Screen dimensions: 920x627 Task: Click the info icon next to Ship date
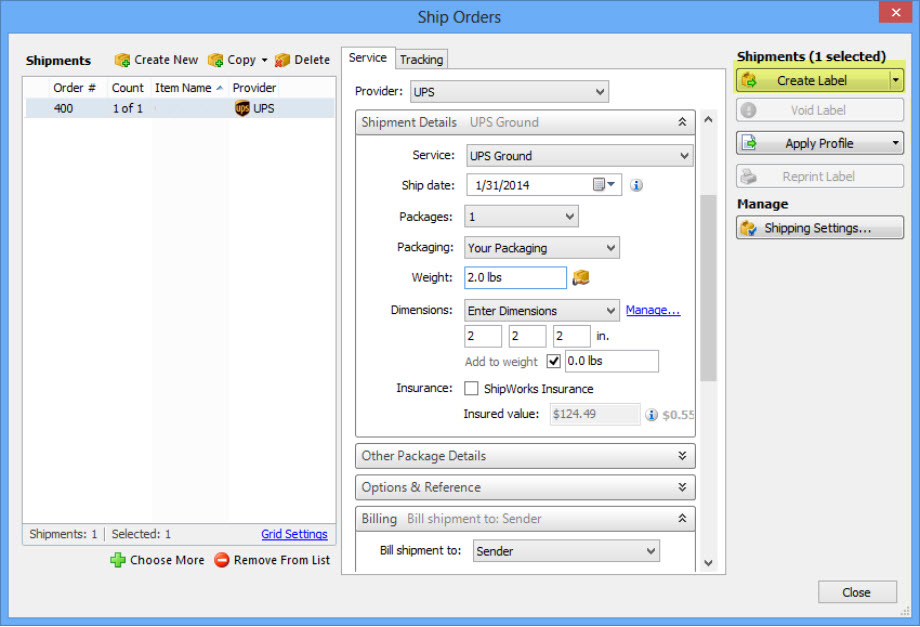click(636, 185)
